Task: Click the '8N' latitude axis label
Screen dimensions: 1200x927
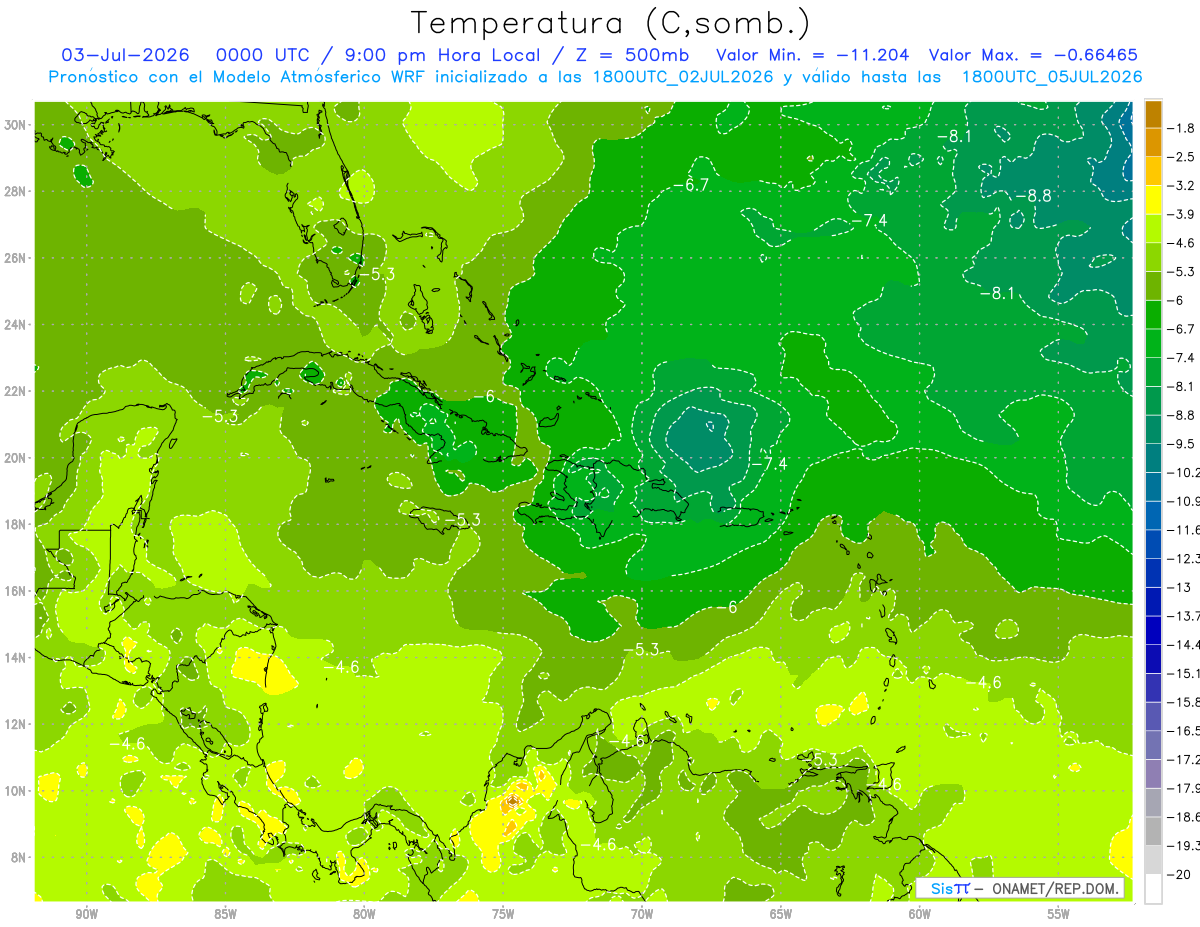Action: coord(18,857)
